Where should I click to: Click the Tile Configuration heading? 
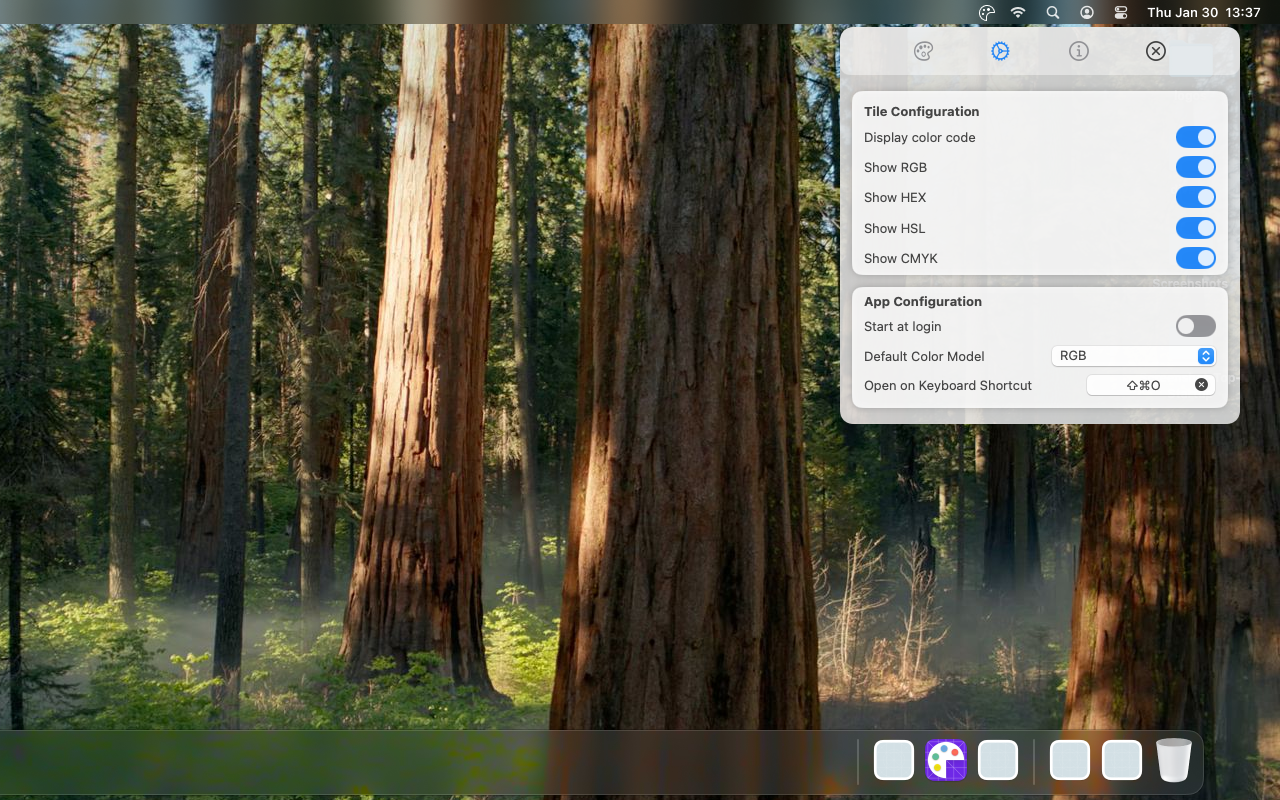921,111
